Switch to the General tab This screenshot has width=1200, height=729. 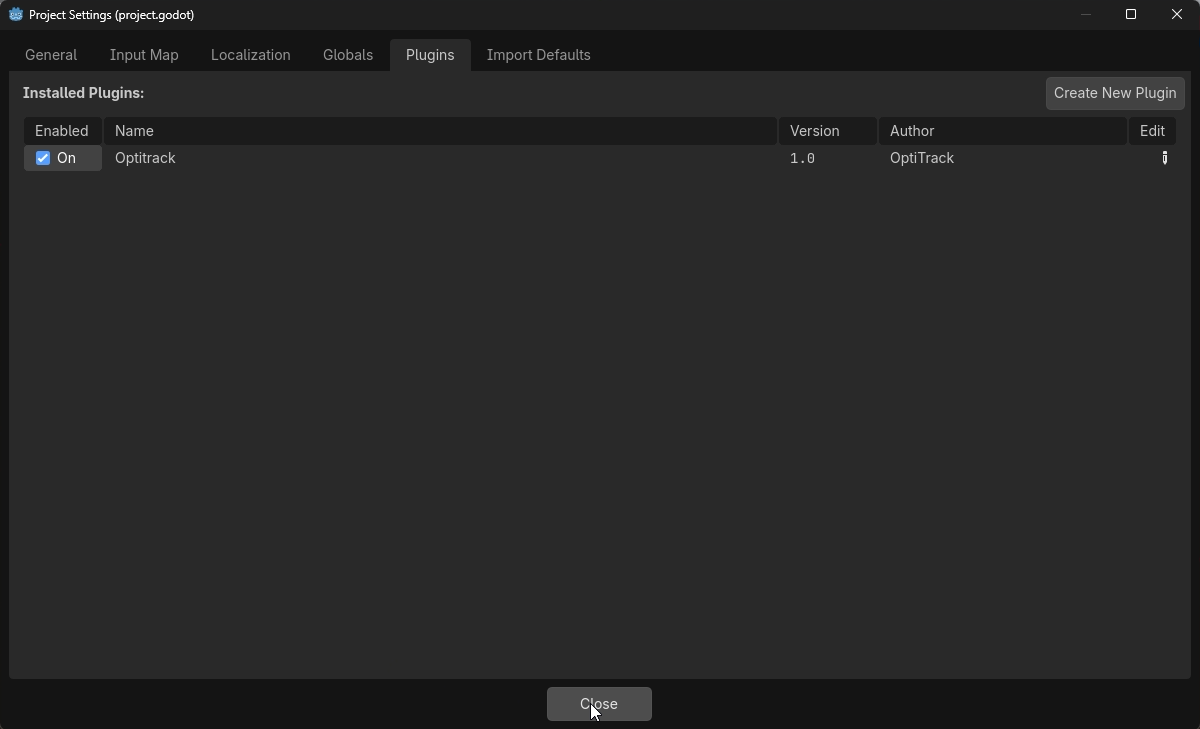[50, 55]
